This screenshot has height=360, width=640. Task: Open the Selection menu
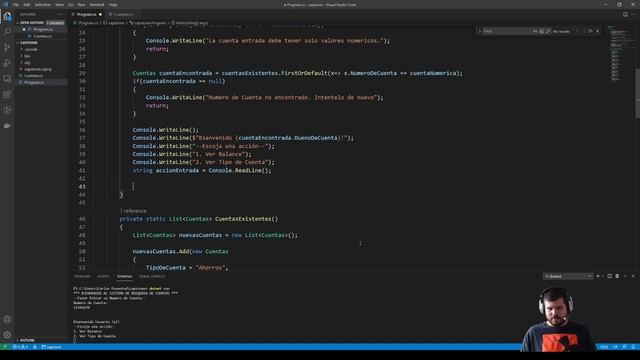[x=42, y=4]
